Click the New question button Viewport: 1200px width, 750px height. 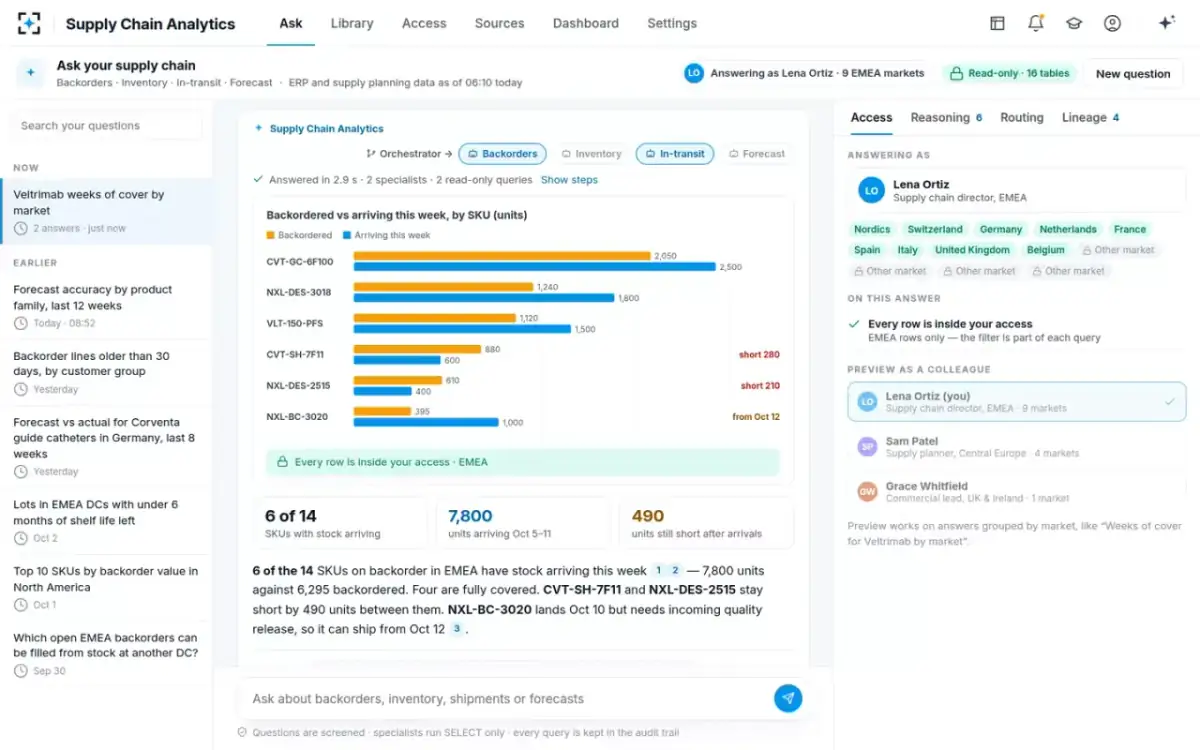[1133, 73]
